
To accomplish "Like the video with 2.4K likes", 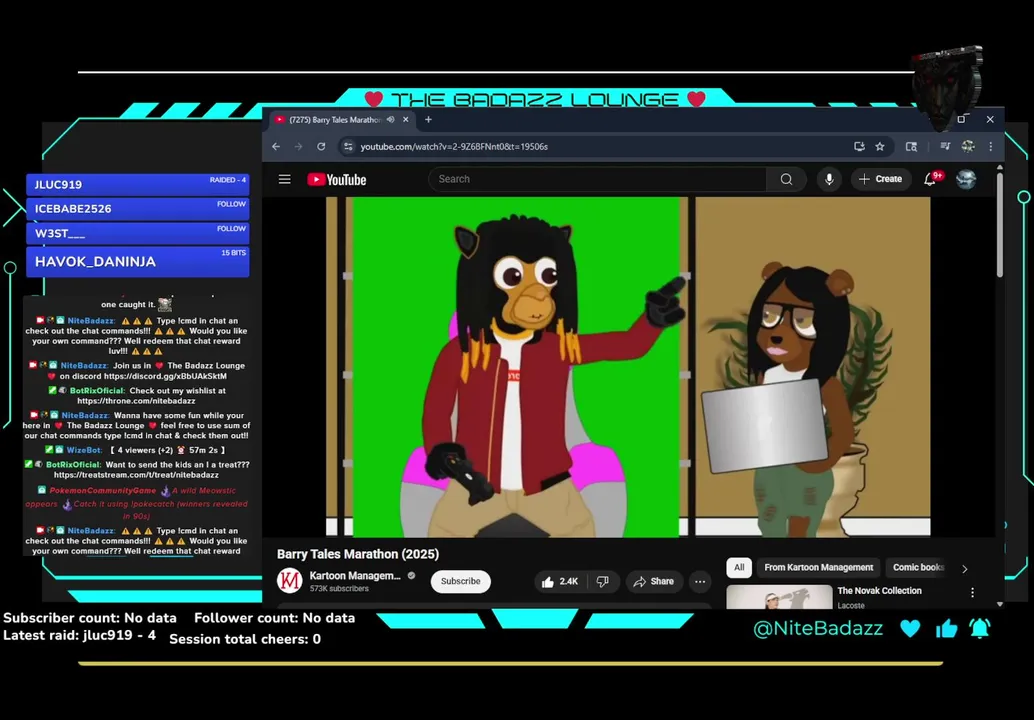I will (560, 582).
